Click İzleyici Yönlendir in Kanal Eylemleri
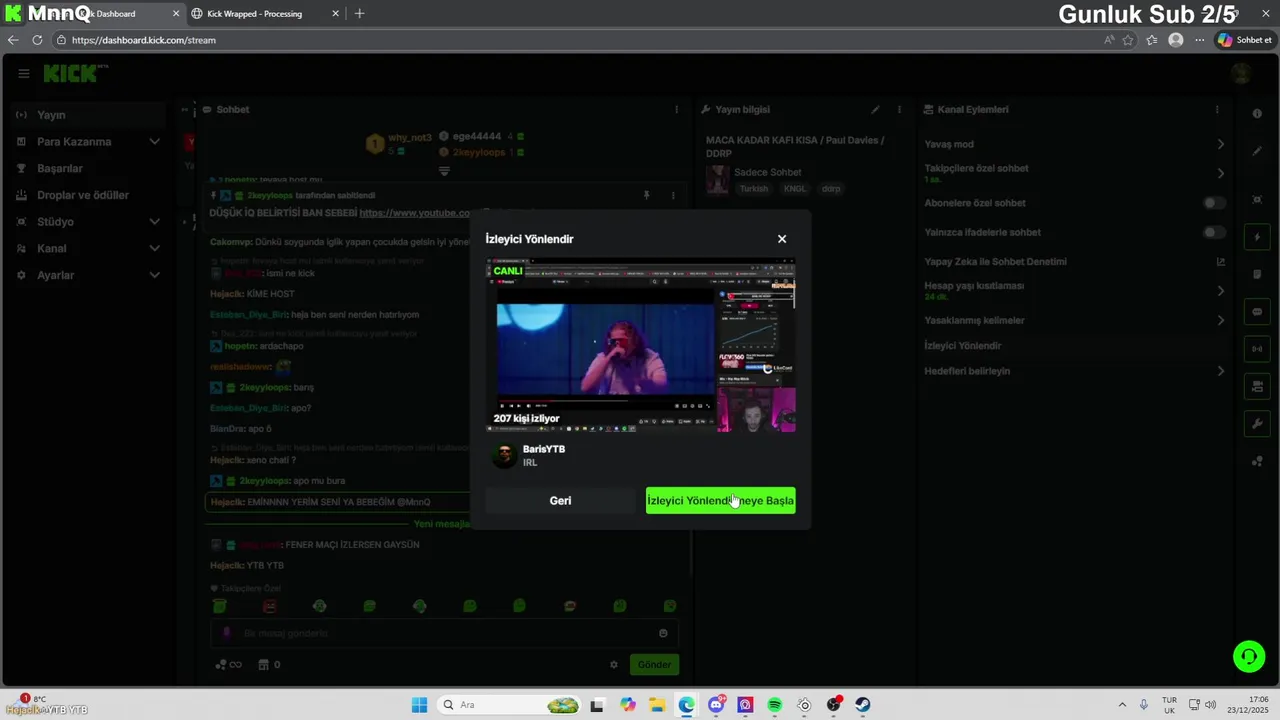 (x=962, y=346)
